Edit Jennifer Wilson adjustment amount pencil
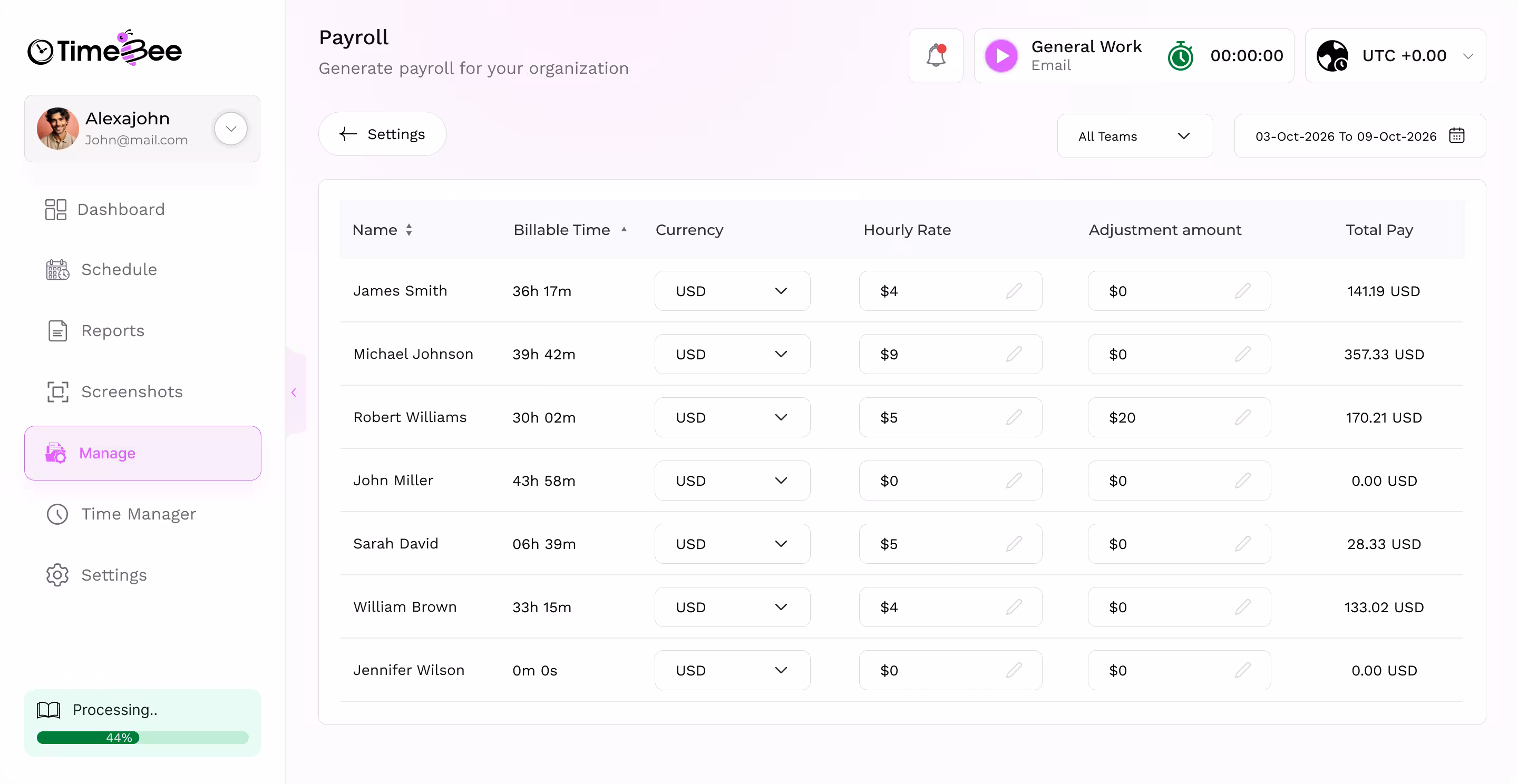1518x784 pixels. tap(1242, 670)
